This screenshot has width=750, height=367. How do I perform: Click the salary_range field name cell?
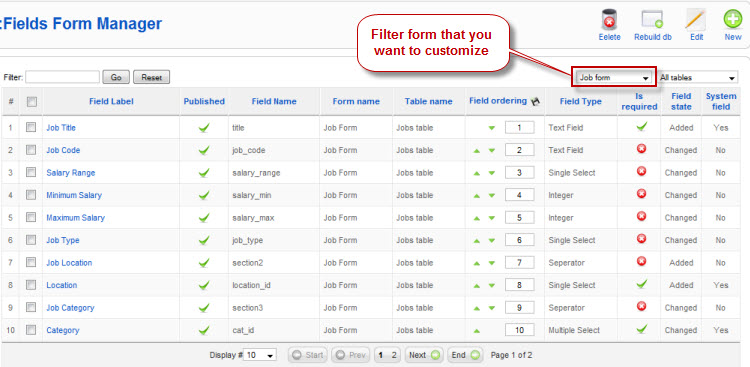[x=256, y=173]
